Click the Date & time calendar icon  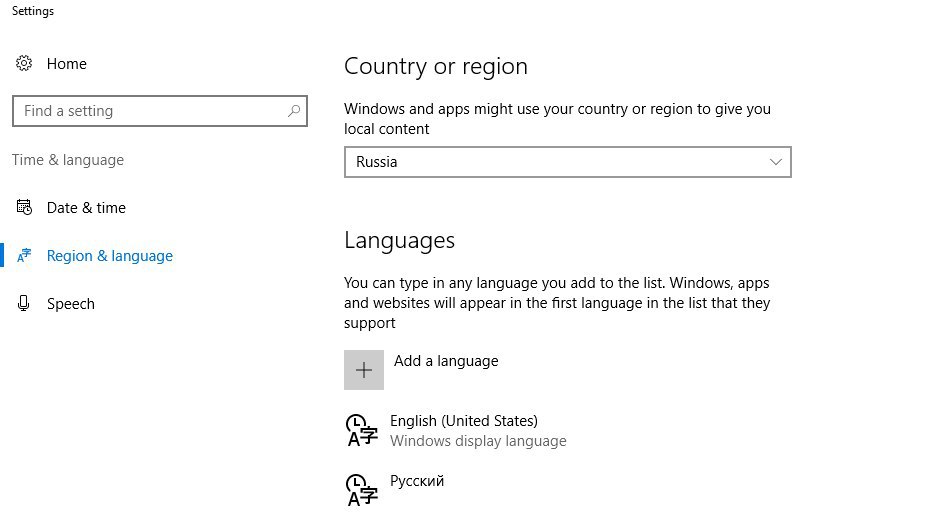[x=24, y=207]
